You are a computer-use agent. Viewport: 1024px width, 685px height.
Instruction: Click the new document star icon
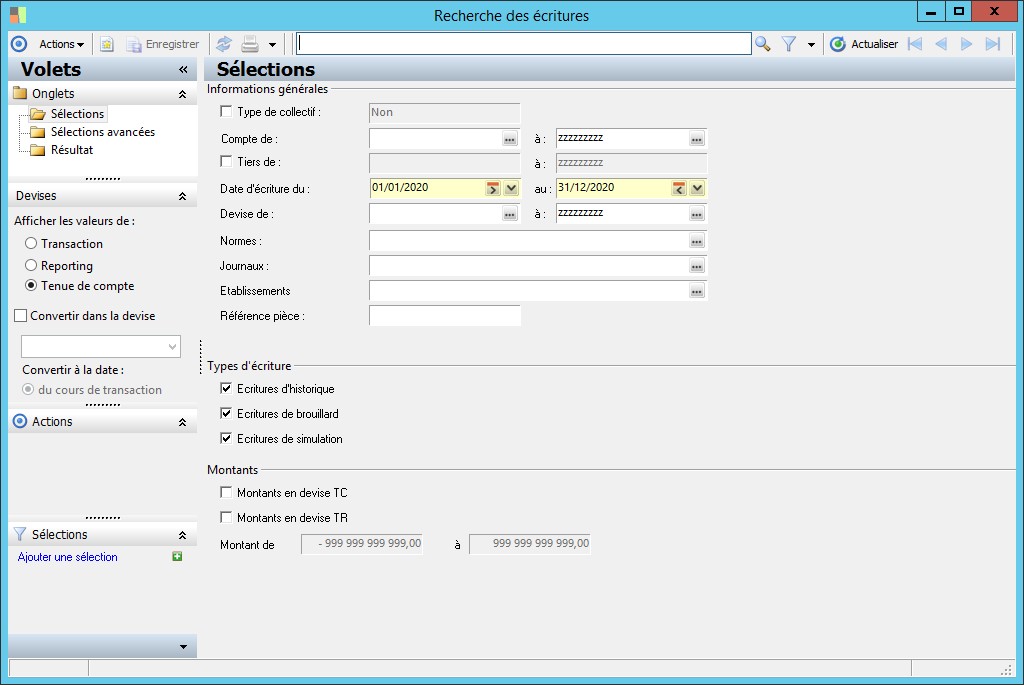coord(106,44)
